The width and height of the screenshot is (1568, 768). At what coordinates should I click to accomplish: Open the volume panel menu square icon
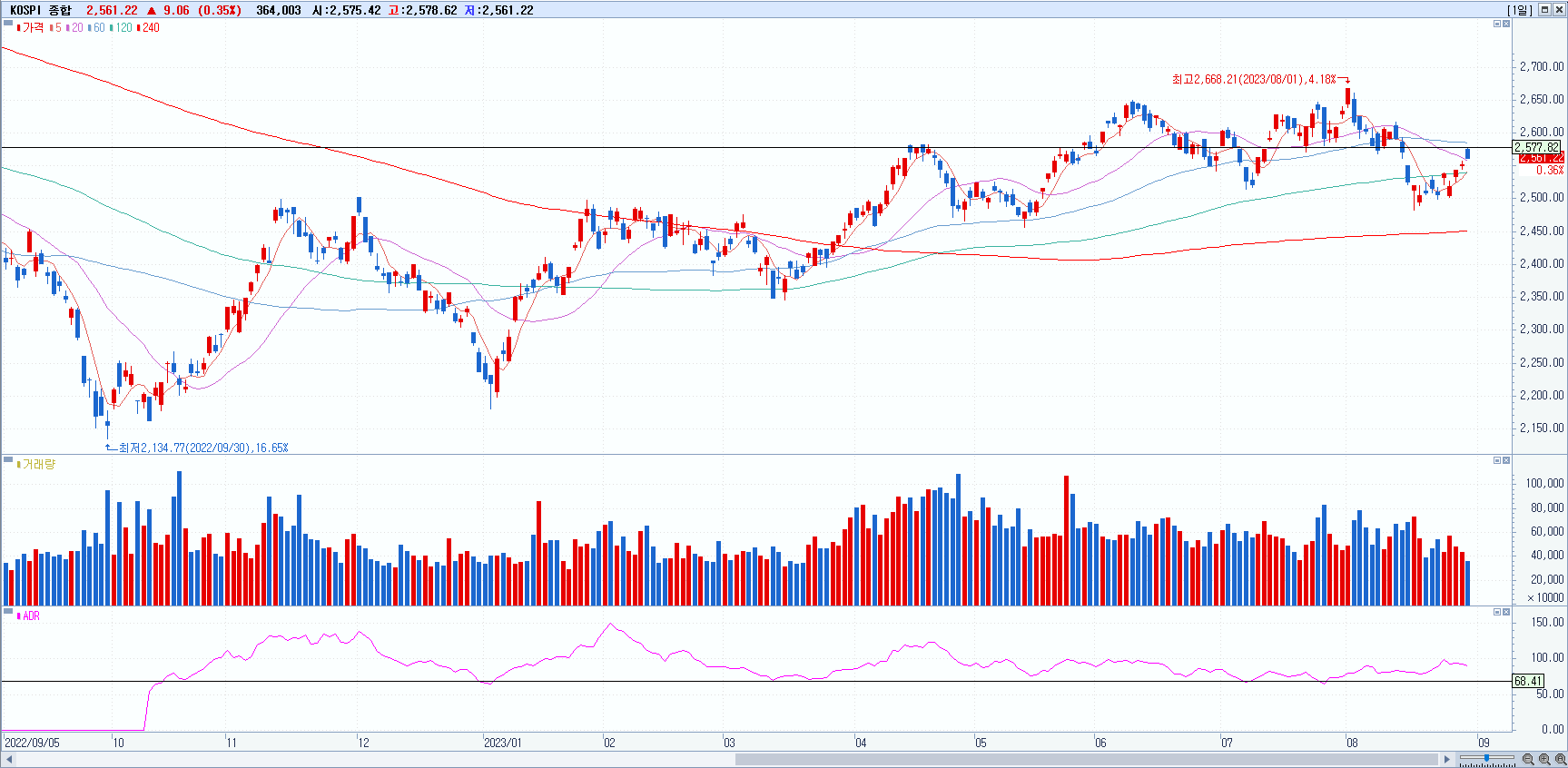[8, 460]
